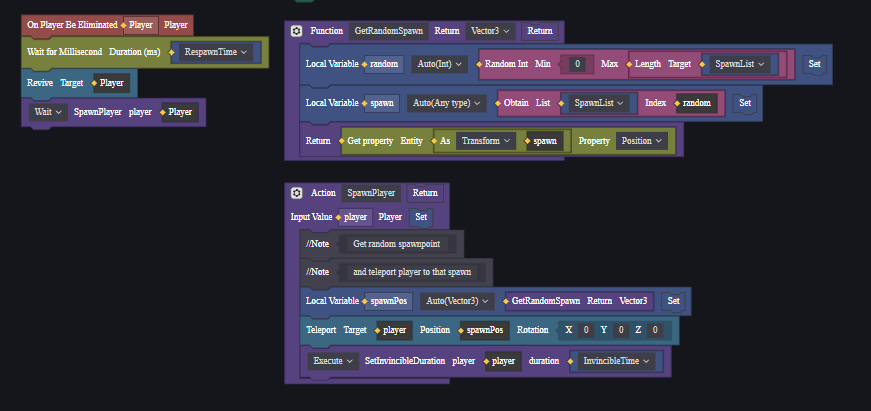Edit local variable name 'random'
Image resolution: width=871 pixels, height=411 pixels.
click(x=384, y=64)
